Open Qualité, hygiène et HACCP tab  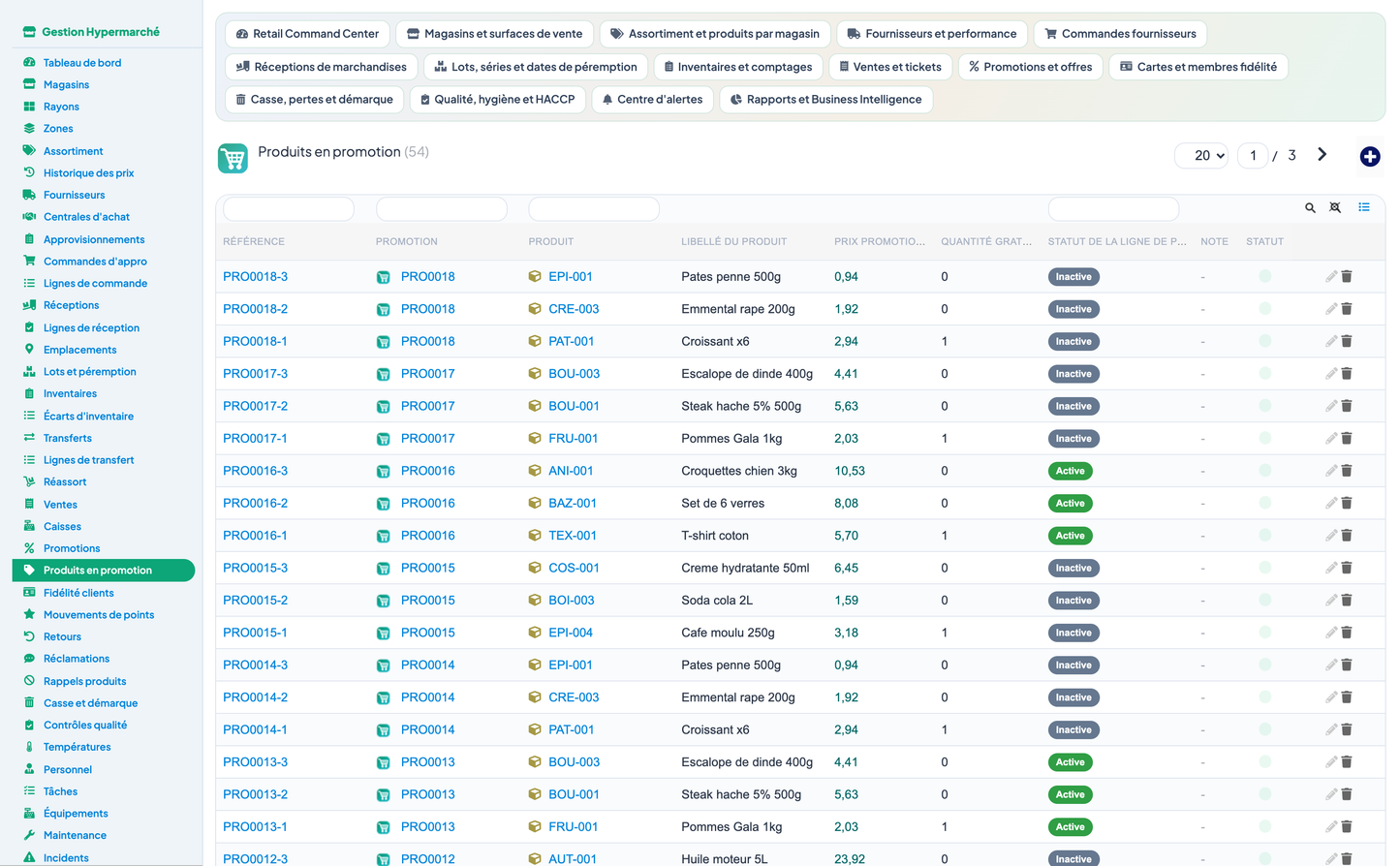coord(497,100)
